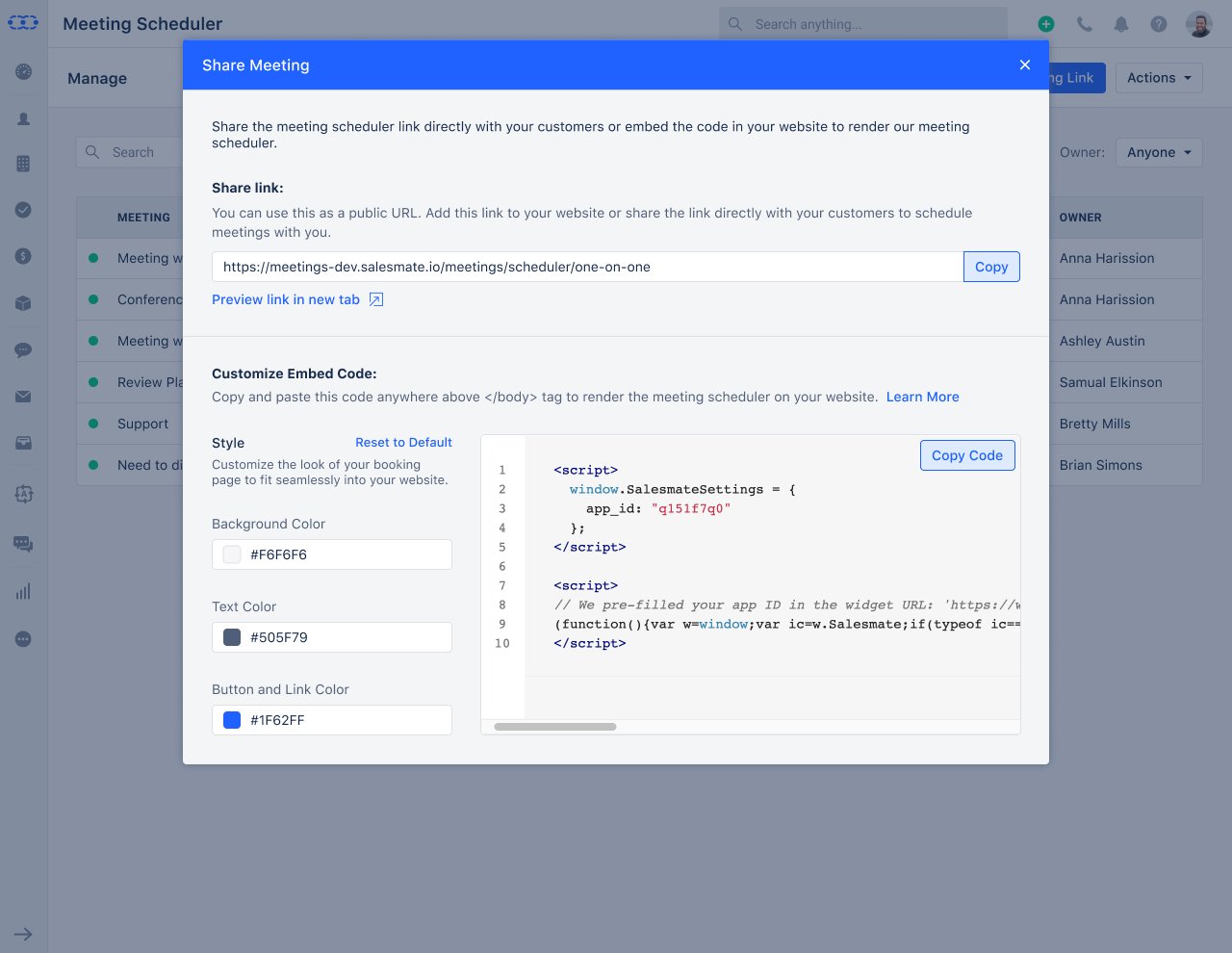
Task: Click the code horizontal scrollbar thumb
Action: click(555, 727)
